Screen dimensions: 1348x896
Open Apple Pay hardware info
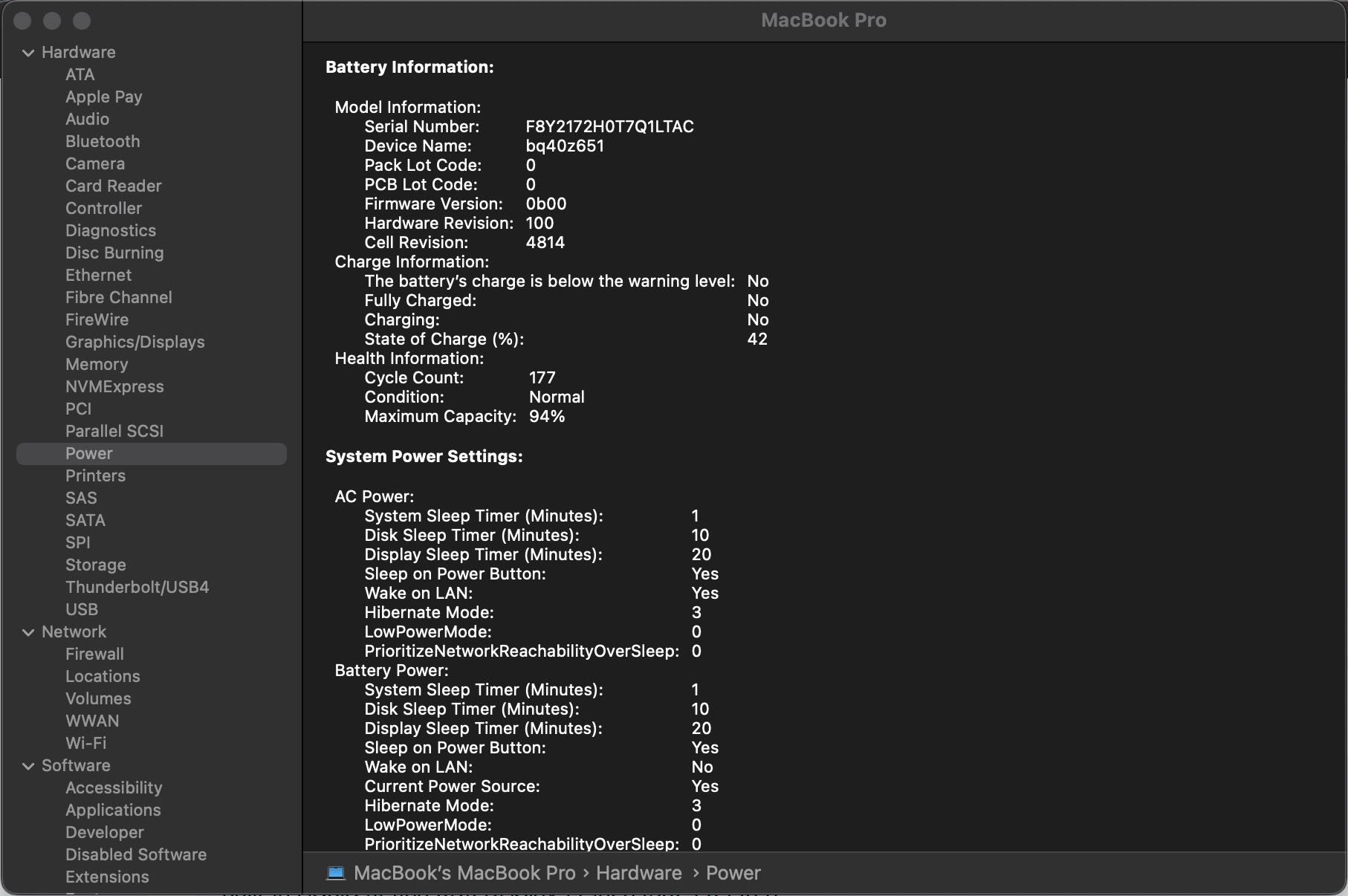[x=103, y=97]
